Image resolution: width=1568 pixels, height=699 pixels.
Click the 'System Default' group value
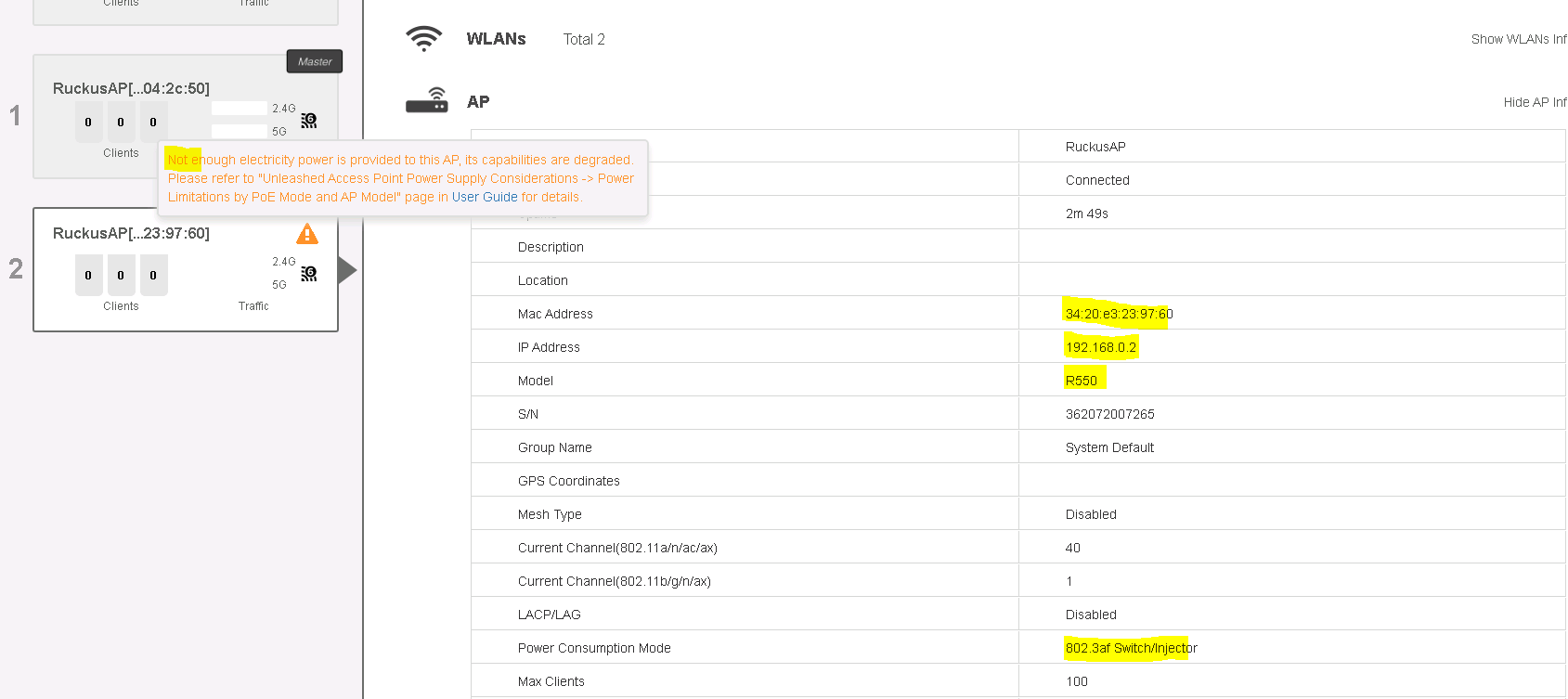click(x=1109, y=447)
